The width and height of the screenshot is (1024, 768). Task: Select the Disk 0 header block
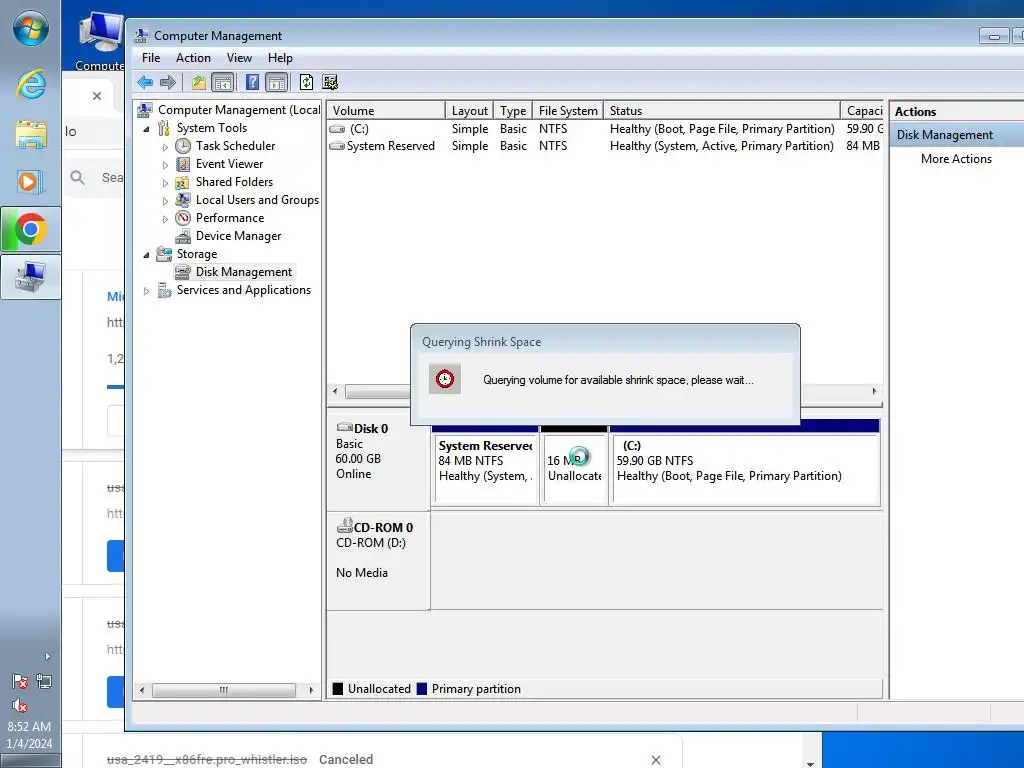pos(378,465)
